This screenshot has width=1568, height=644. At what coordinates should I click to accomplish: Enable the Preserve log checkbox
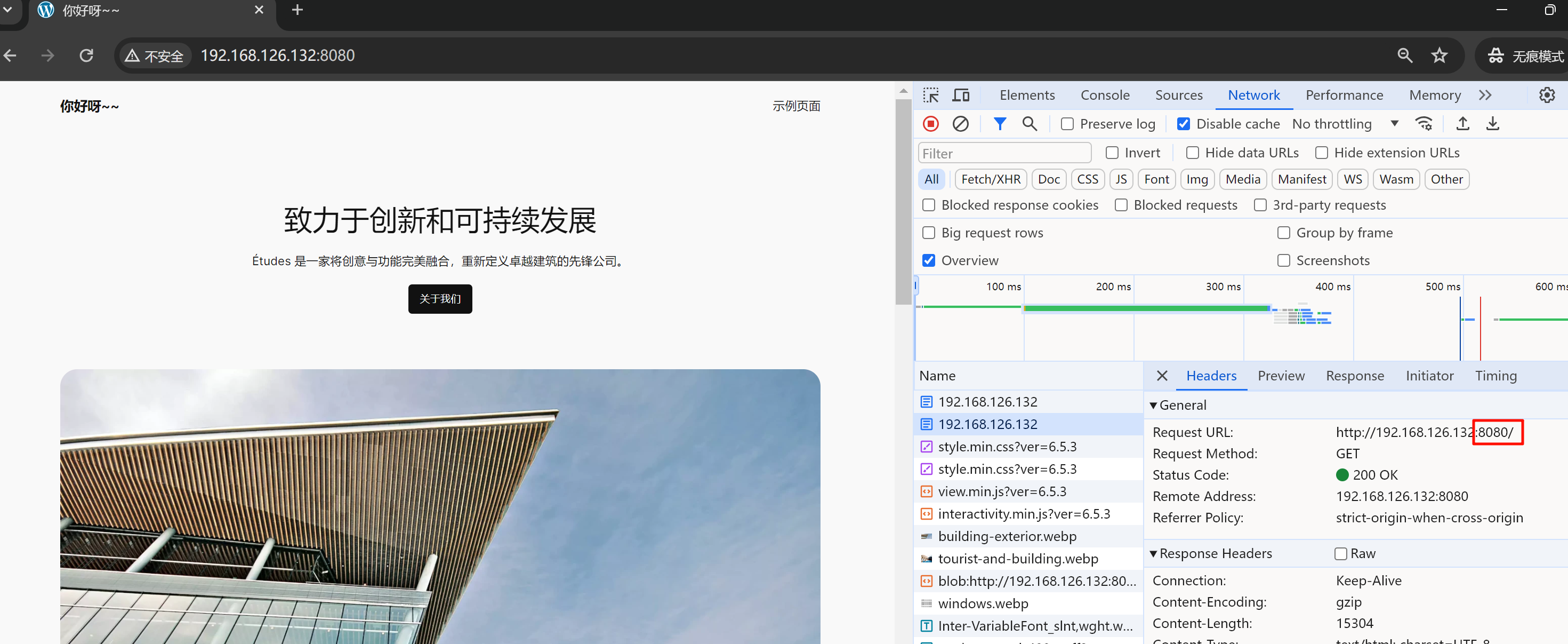tap(1067, 124)
